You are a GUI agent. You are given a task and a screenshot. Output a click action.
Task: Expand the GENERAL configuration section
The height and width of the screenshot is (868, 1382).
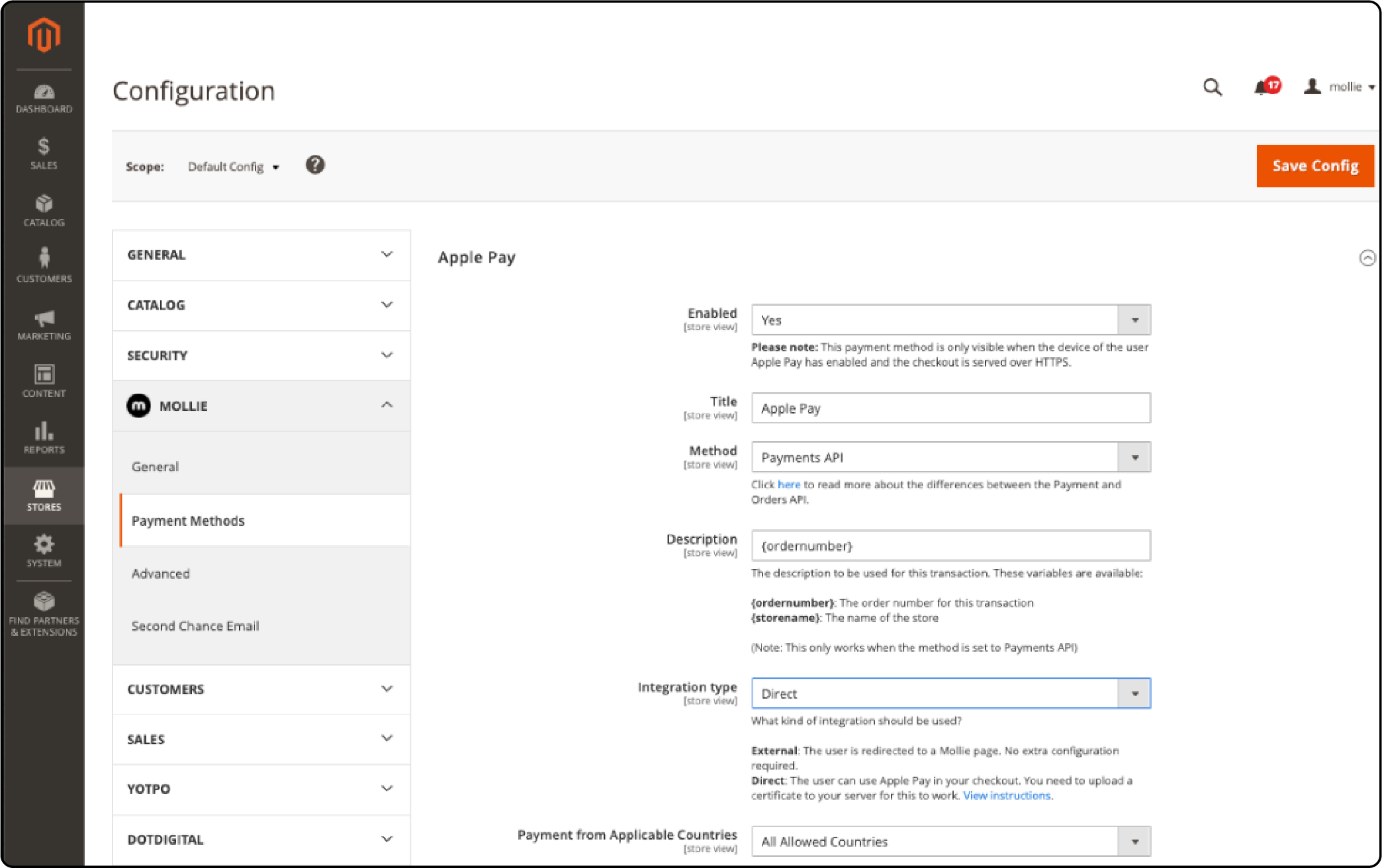261,255
